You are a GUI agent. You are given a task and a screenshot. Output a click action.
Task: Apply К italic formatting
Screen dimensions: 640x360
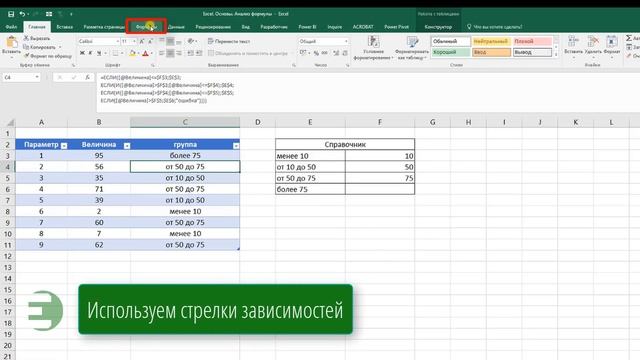pyautogui.click(x=90, y=53)
